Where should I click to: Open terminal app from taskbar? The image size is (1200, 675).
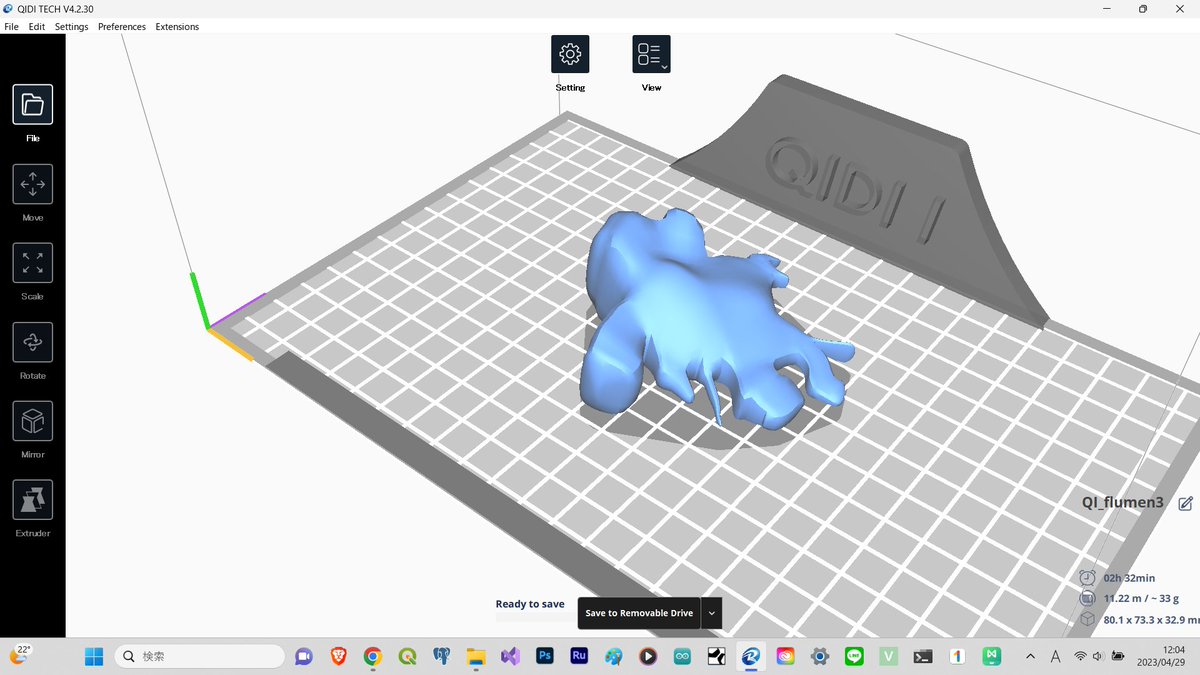[923, 656]
